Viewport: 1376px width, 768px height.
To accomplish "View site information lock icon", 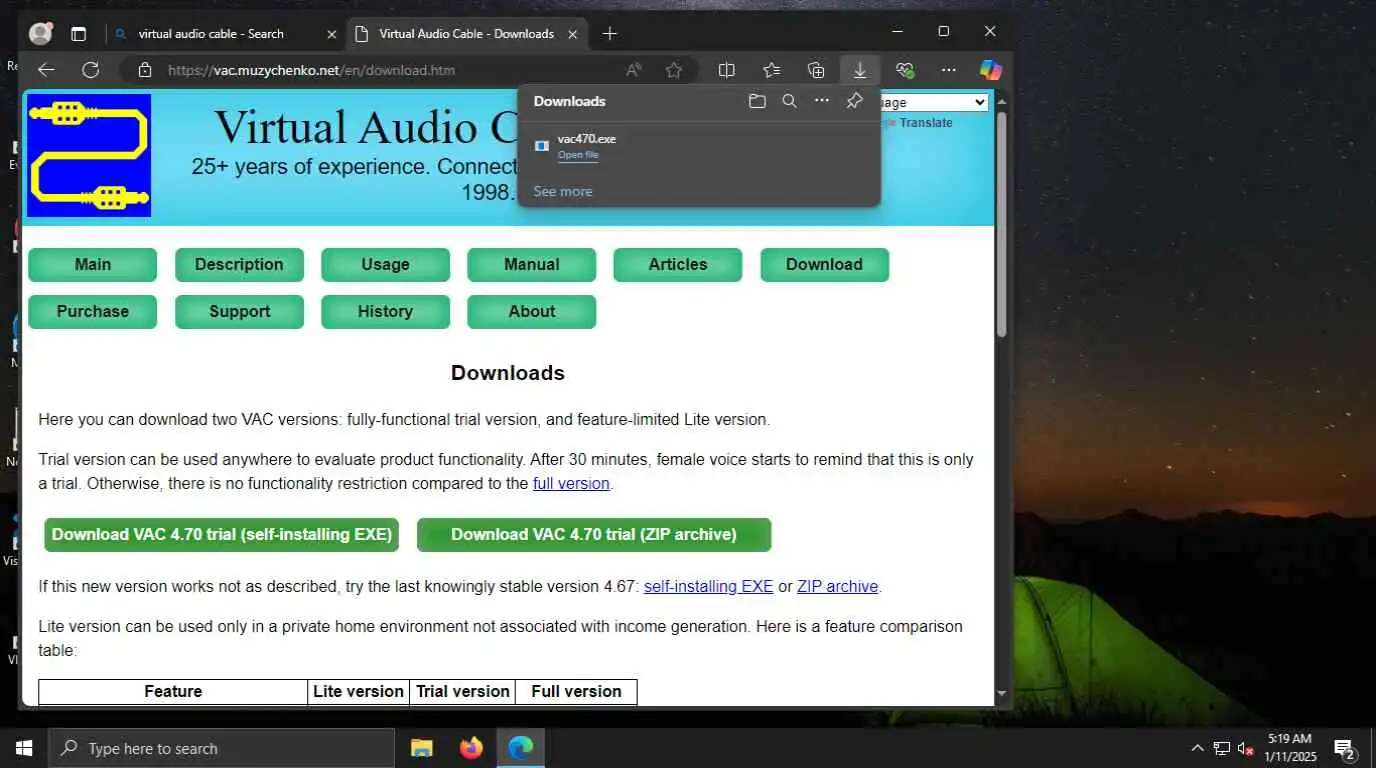I will tap(145, 70).
